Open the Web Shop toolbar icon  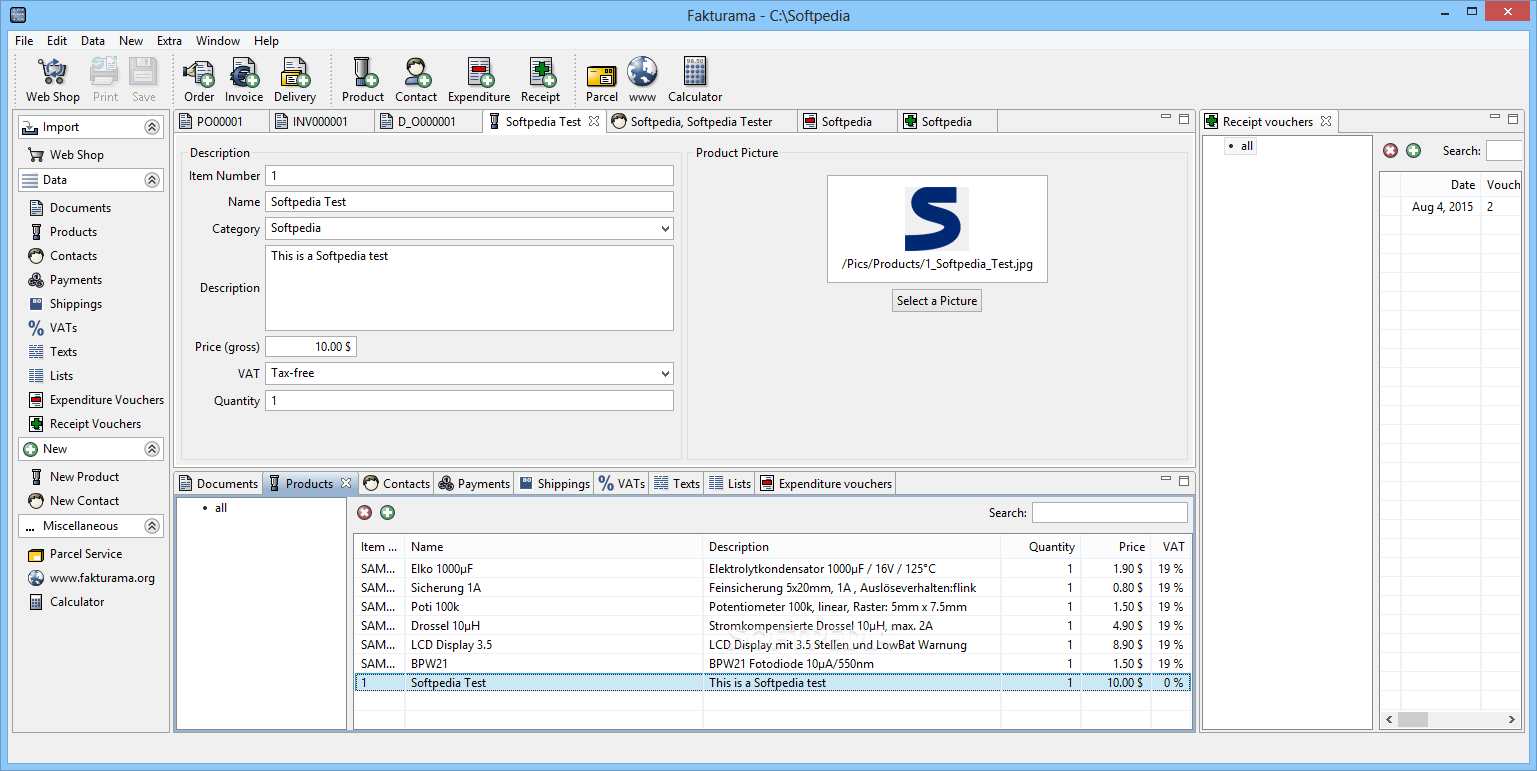52,80
